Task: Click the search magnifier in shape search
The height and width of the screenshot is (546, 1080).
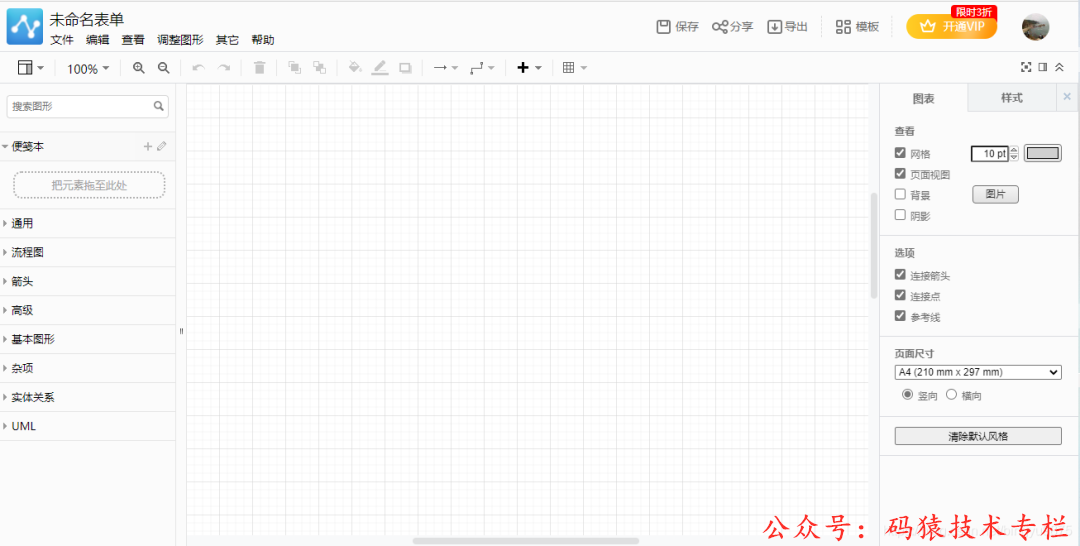Action: coord(159,106)
